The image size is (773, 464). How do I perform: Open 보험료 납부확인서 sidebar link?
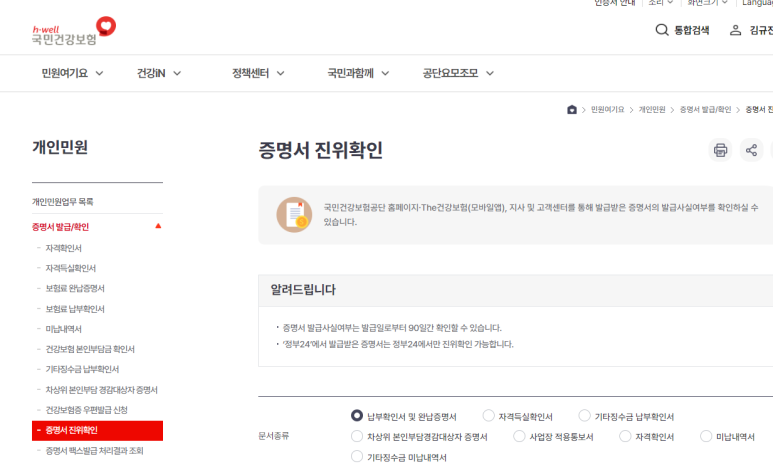tap(75, 309)
